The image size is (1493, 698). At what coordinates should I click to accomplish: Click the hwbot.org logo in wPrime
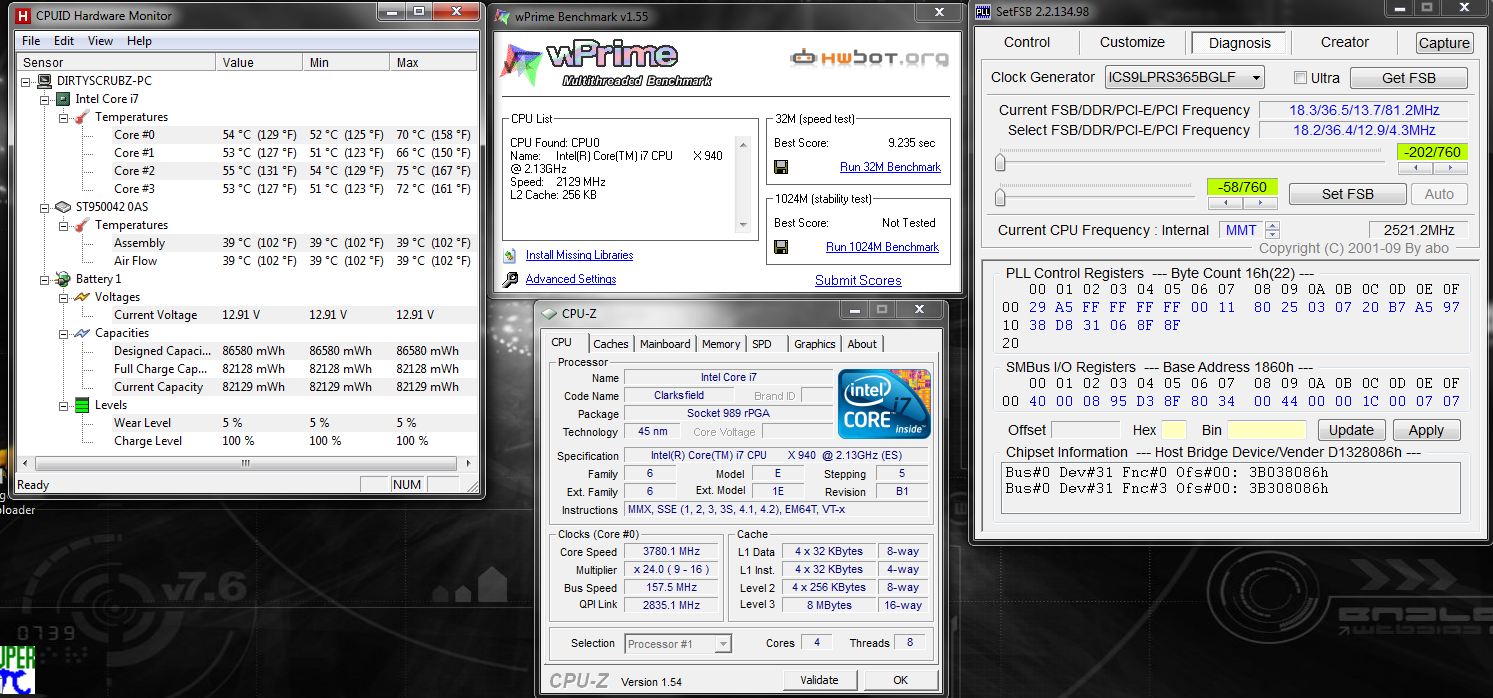click(x=868, y=57)
